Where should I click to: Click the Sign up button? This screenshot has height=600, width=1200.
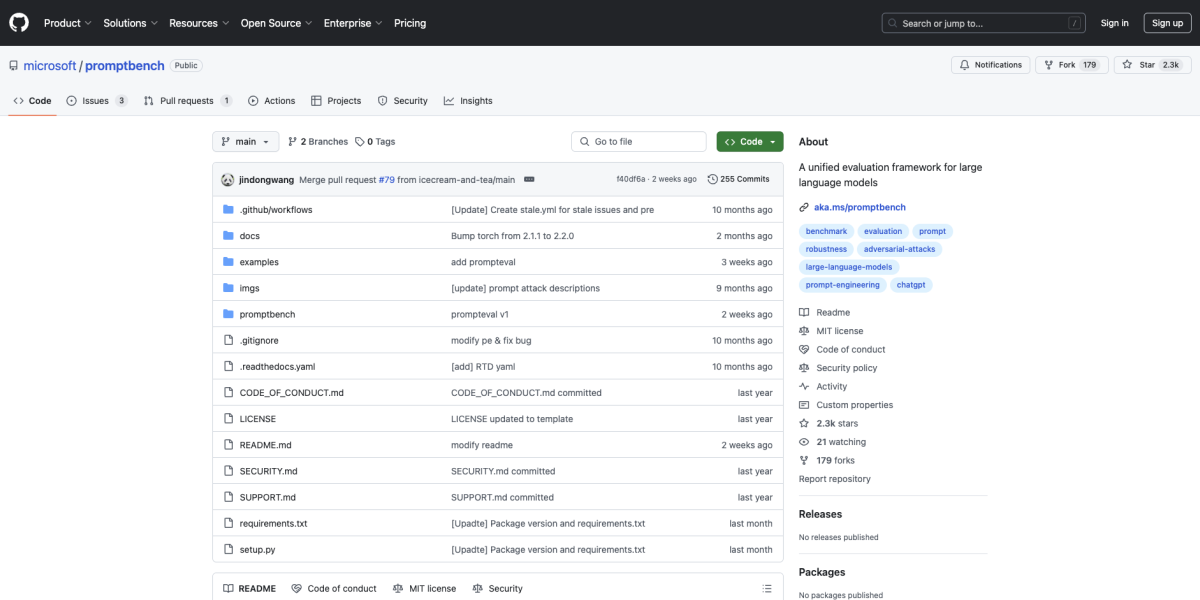coord(1167,22)
